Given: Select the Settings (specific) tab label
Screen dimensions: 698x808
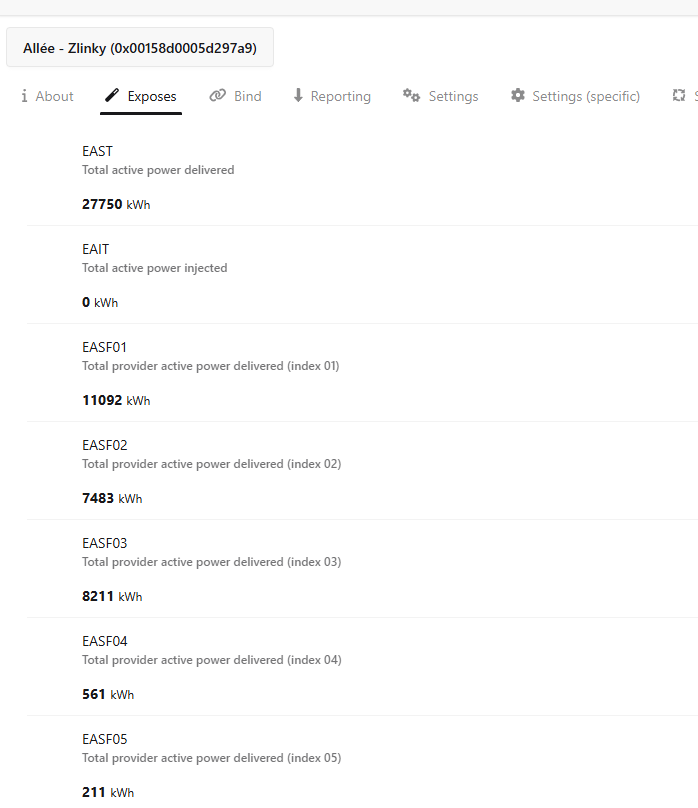Looking at the screenshot, I should tap(586, 97).
